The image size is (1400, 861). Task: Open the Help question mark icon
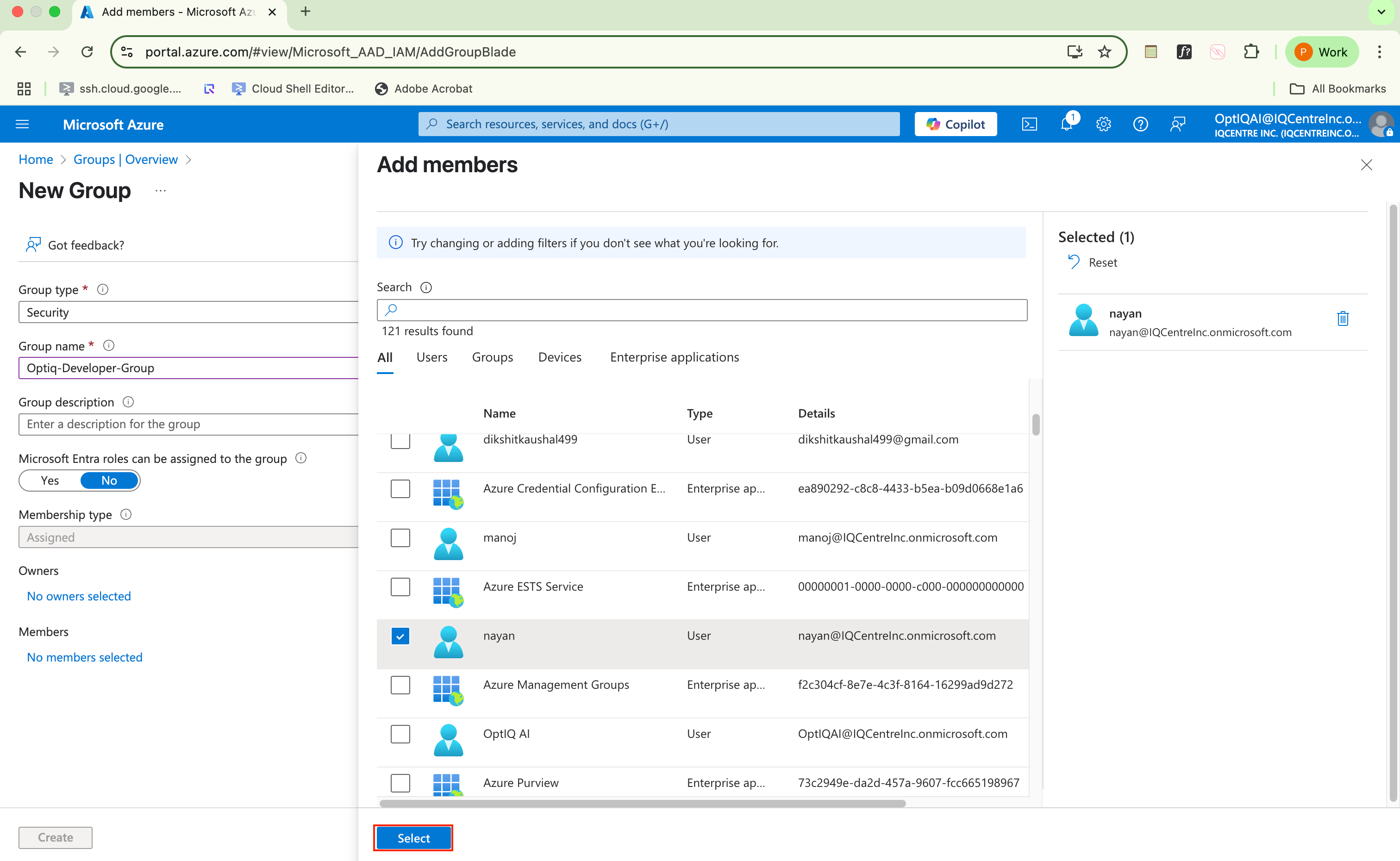1140,124
